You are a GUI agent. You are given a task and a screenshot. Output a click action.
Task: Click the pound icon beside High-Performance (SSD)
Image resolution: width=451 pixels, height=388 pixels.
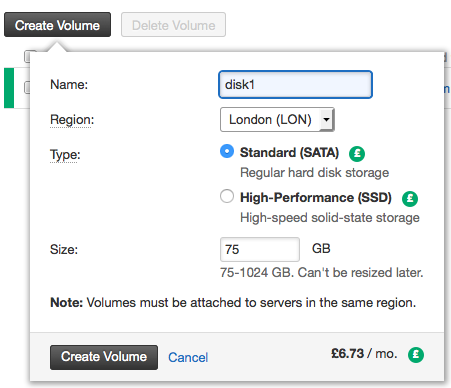point(410,199)
